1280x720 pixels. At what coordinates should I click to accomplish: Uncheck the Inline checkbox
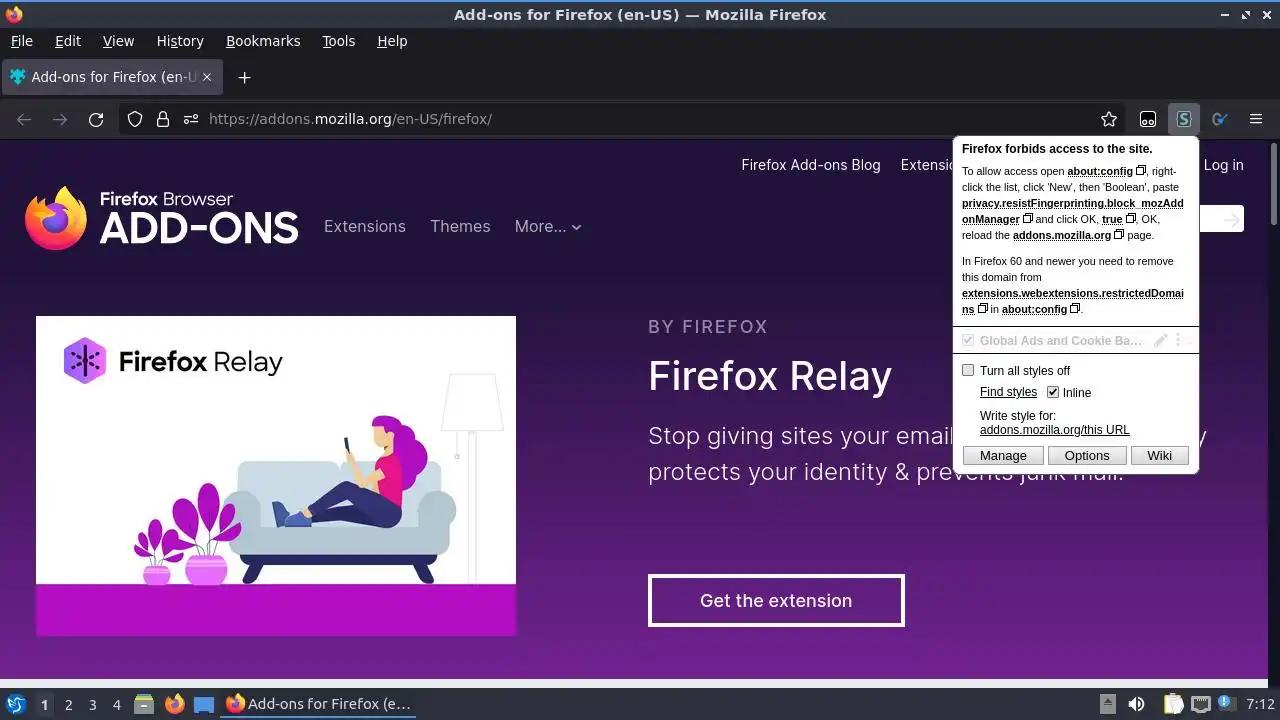(x=1053, y=392)
